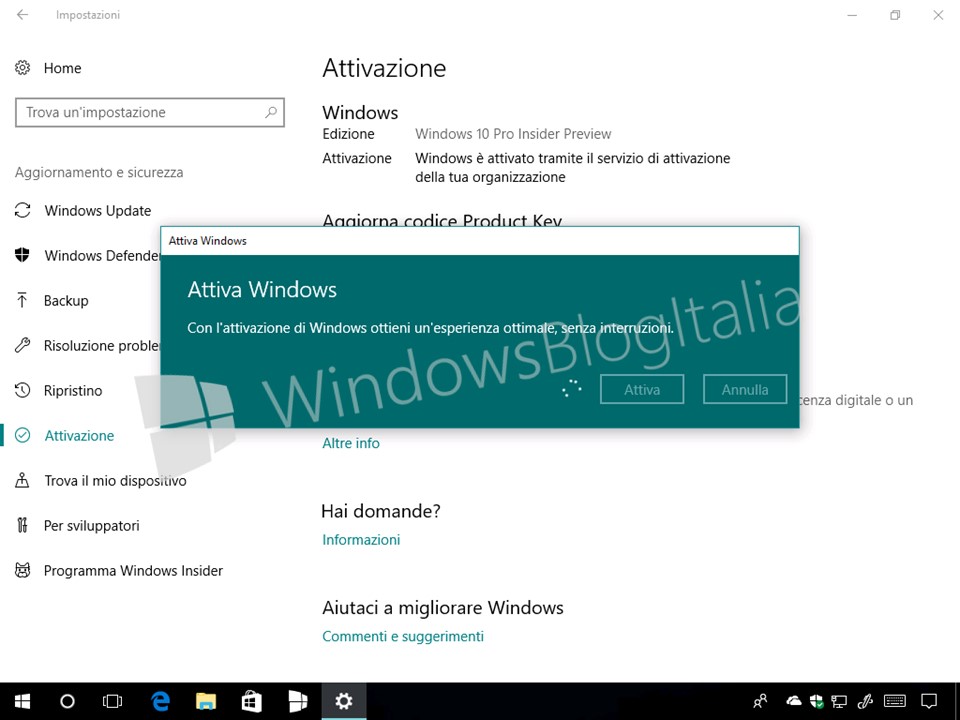This screenshot has height=720, width=960.
Task: Click the Ripristino history icon
Action: click(x=23, y=391)
